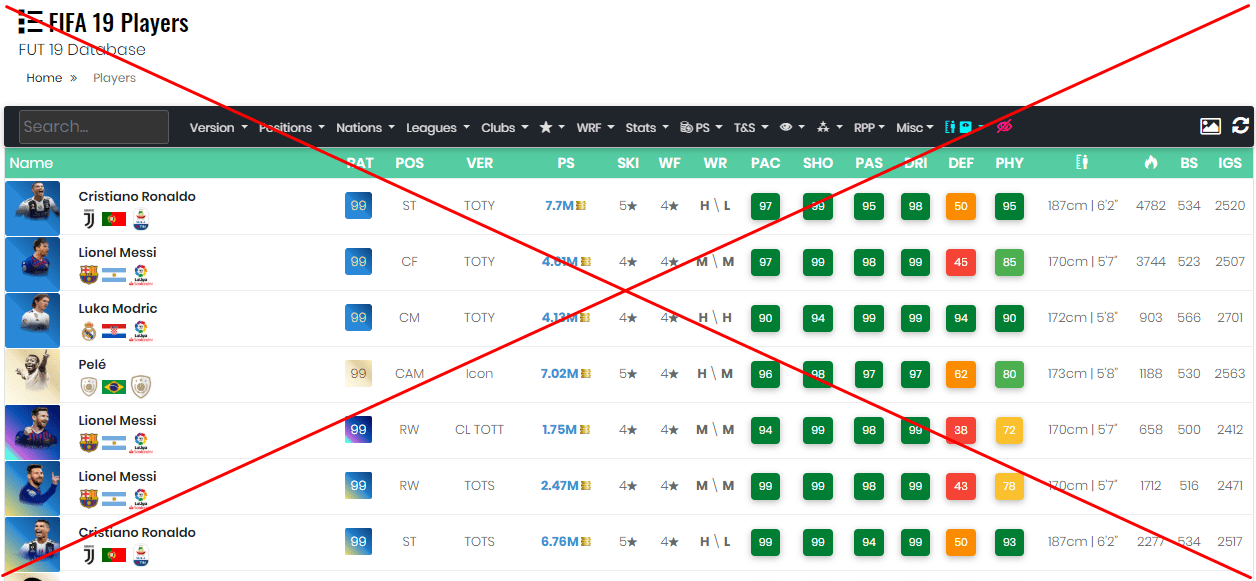Viewport: 1256px width, 581px height.
Task: Click Juventus badge in Cristiano Ronaldo TOTS row
Action: [89, 554]
